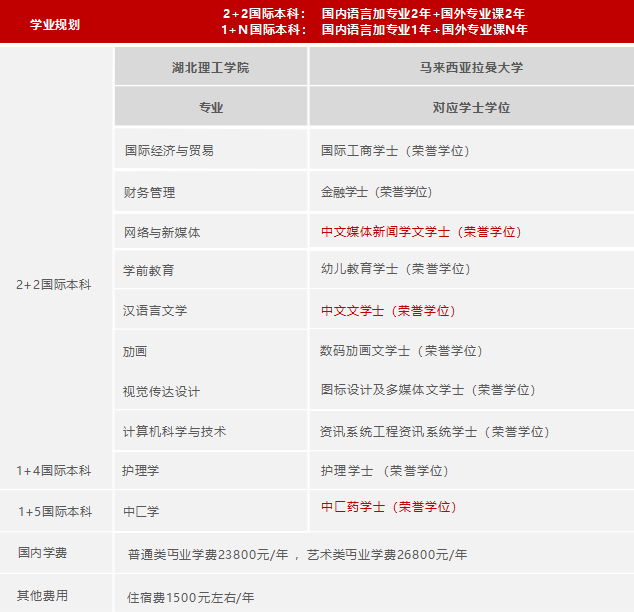Click the 国内学费 row label
Viewport: 634px width, 612px height.
point(42,553)
